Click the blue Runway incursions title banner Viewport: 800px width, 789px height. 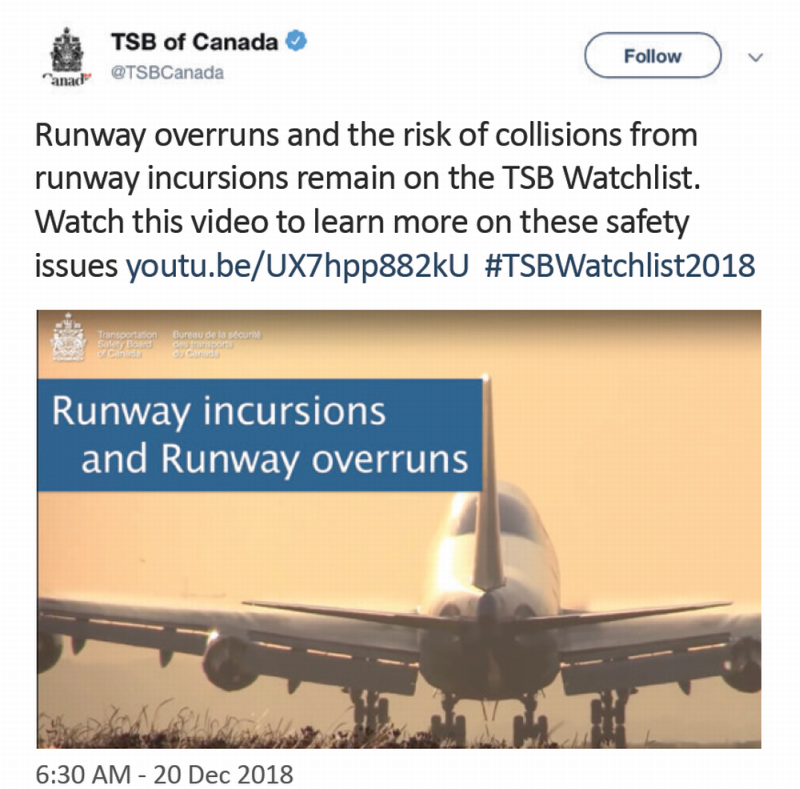[260, 435]
